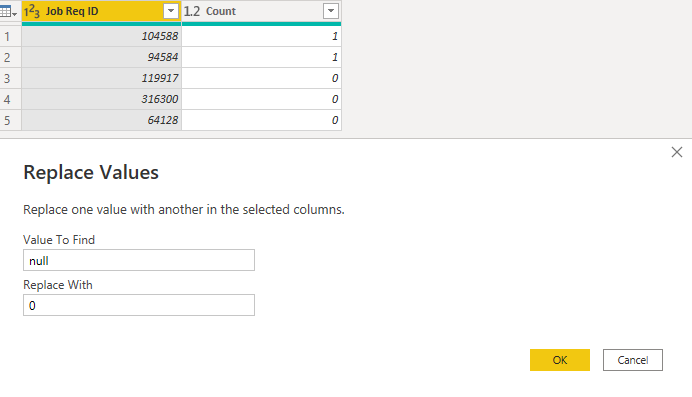Select the cell with 64128
The height and width of the screenshot is (397, 692).
coord(102,120)
